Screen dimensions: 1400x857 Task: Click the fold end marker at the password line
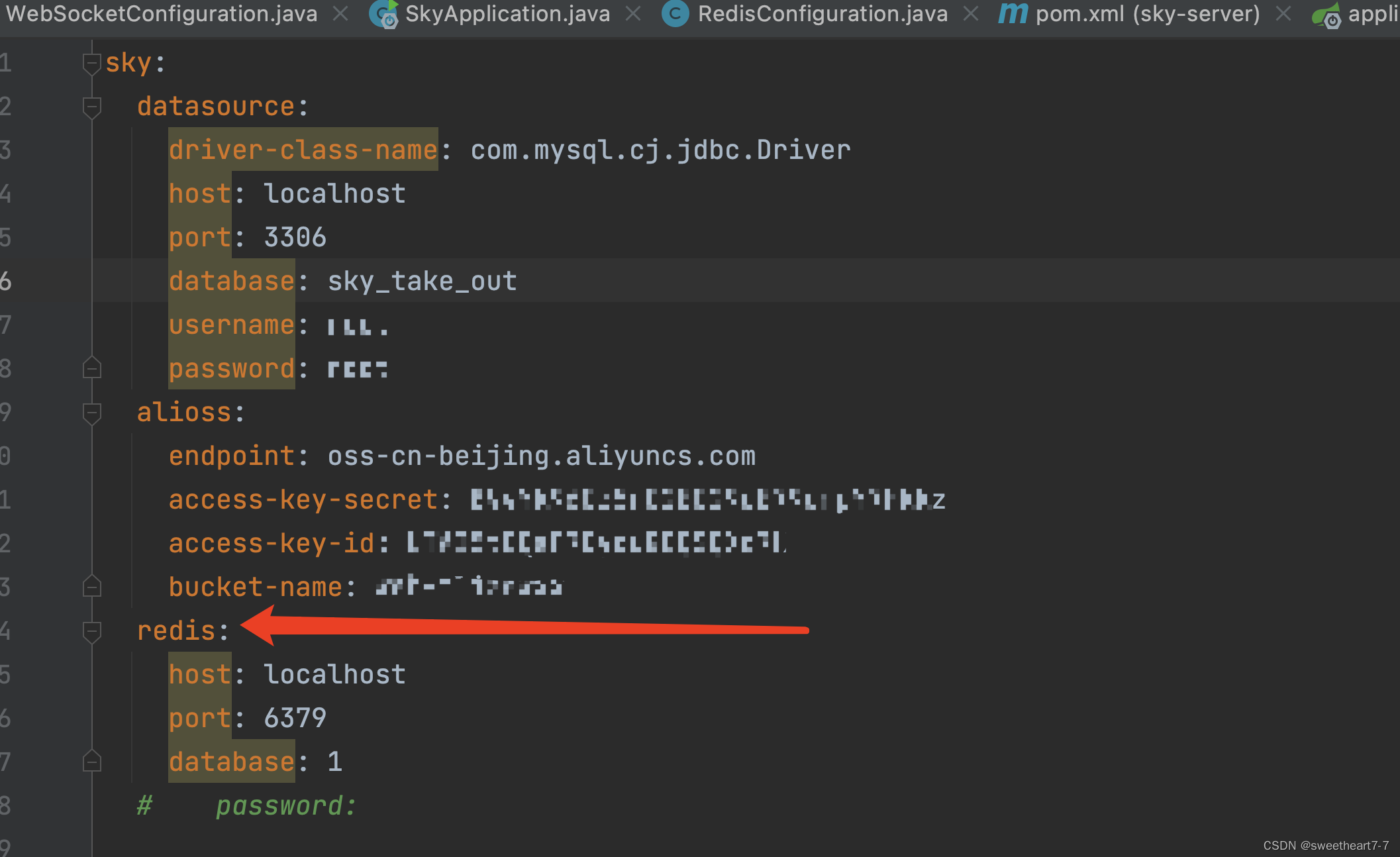92,368
